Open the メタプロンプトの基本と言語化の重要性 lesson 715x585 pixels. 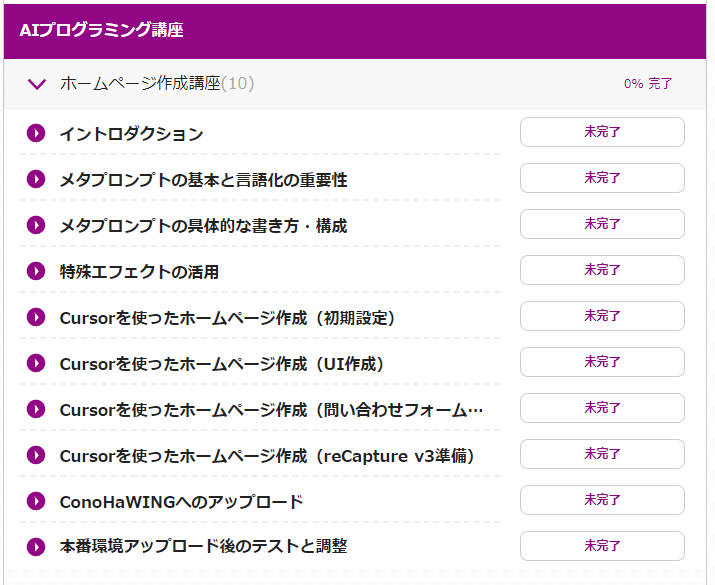[203, 180]
